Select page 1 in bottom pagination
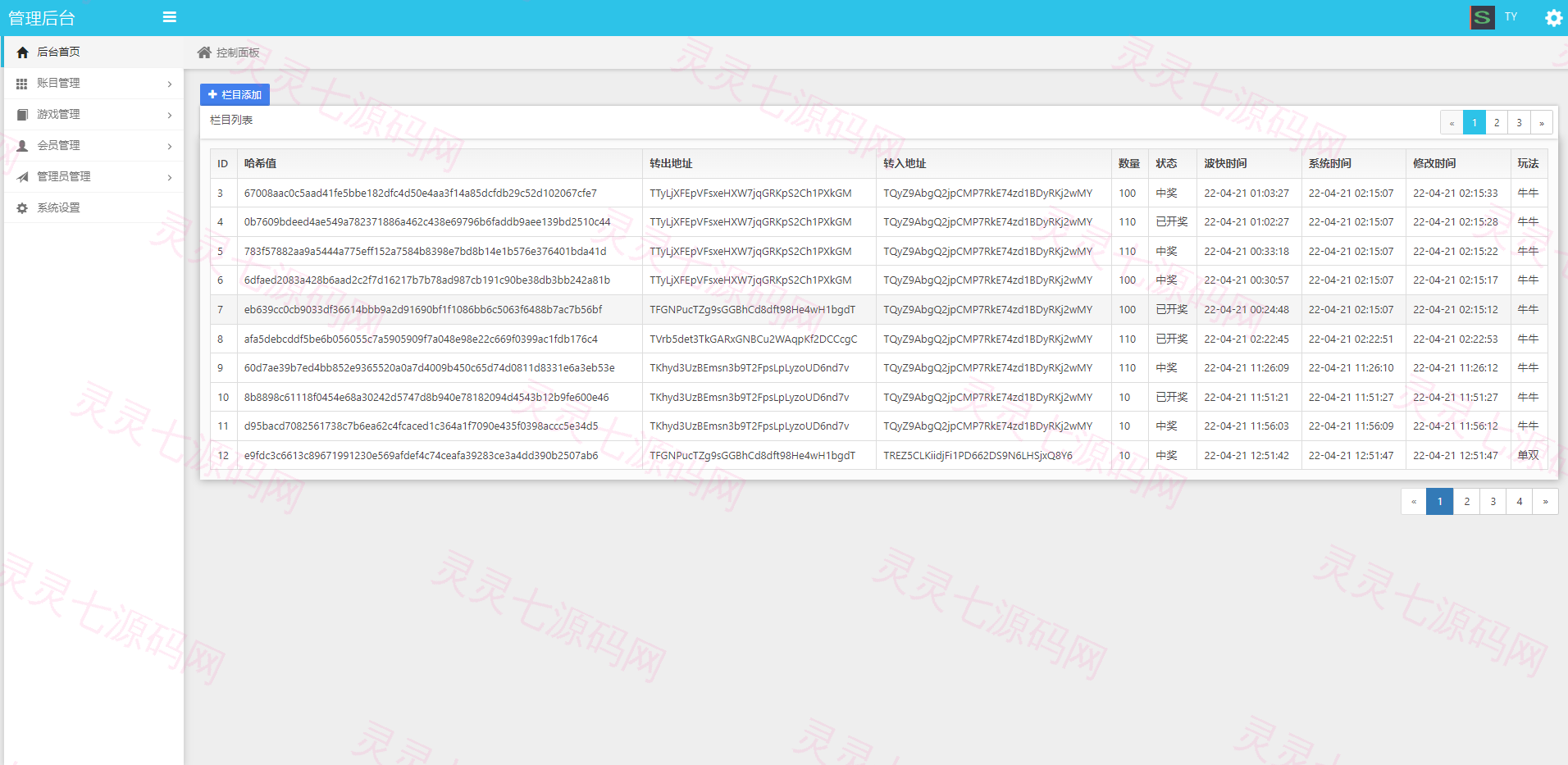The width and height of the screenshot is (1568, 765). tap(1440, 501)
